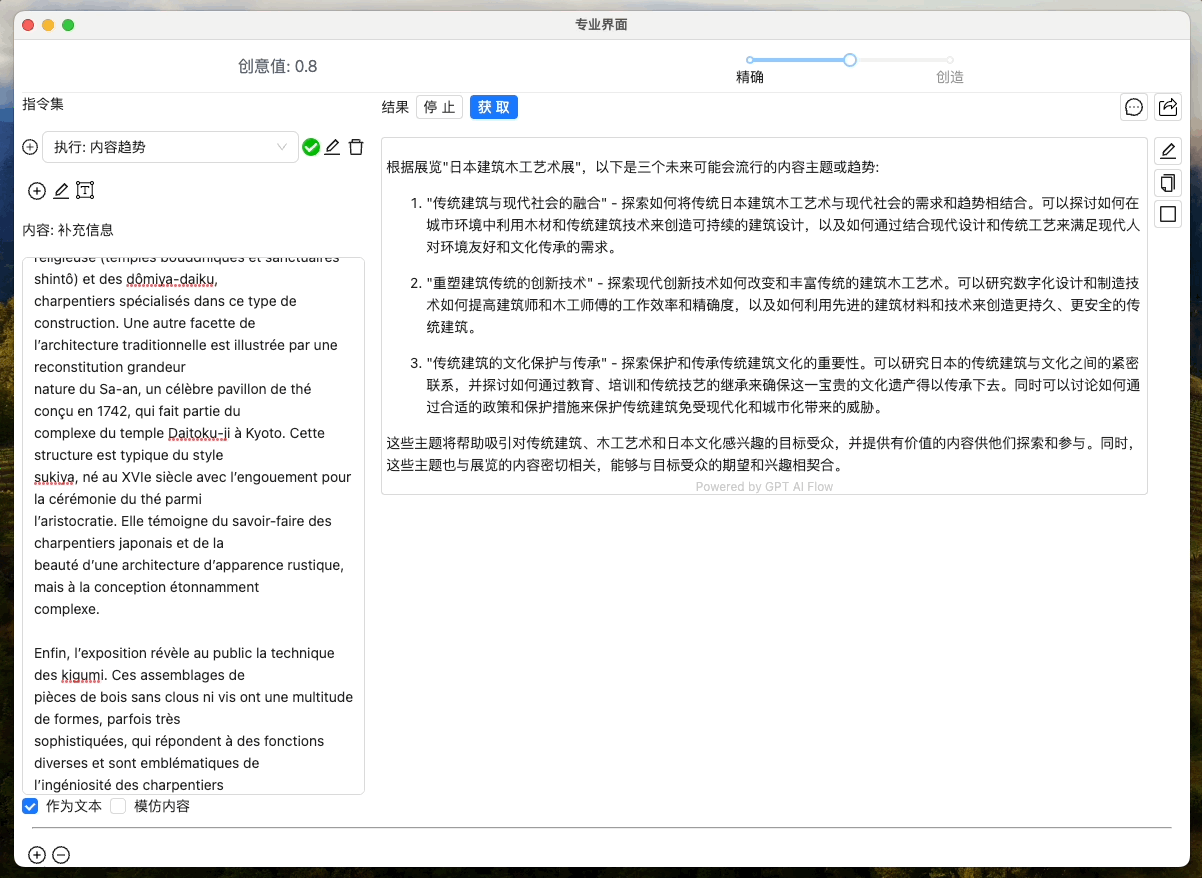Uncheck the 作为文本 checkbox
The height and width of the screenshot is (878, 1202).
pyautogui.click(x=30, y=806)
